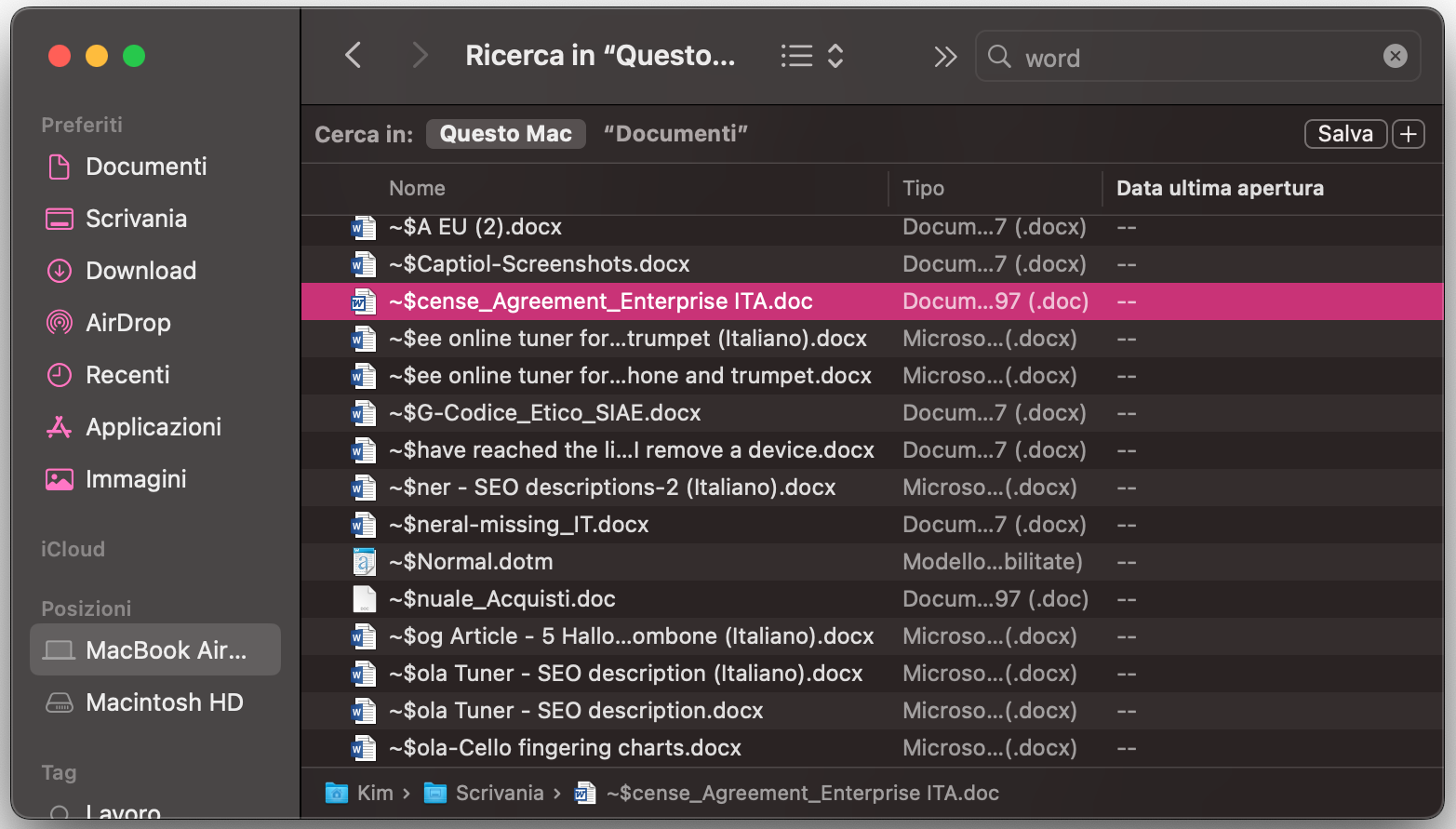The width and height of the screenshot is (1456, 829).
Task: Add a search filter with the plus button
Action: pyautogui.click(x=1408, y=134)
